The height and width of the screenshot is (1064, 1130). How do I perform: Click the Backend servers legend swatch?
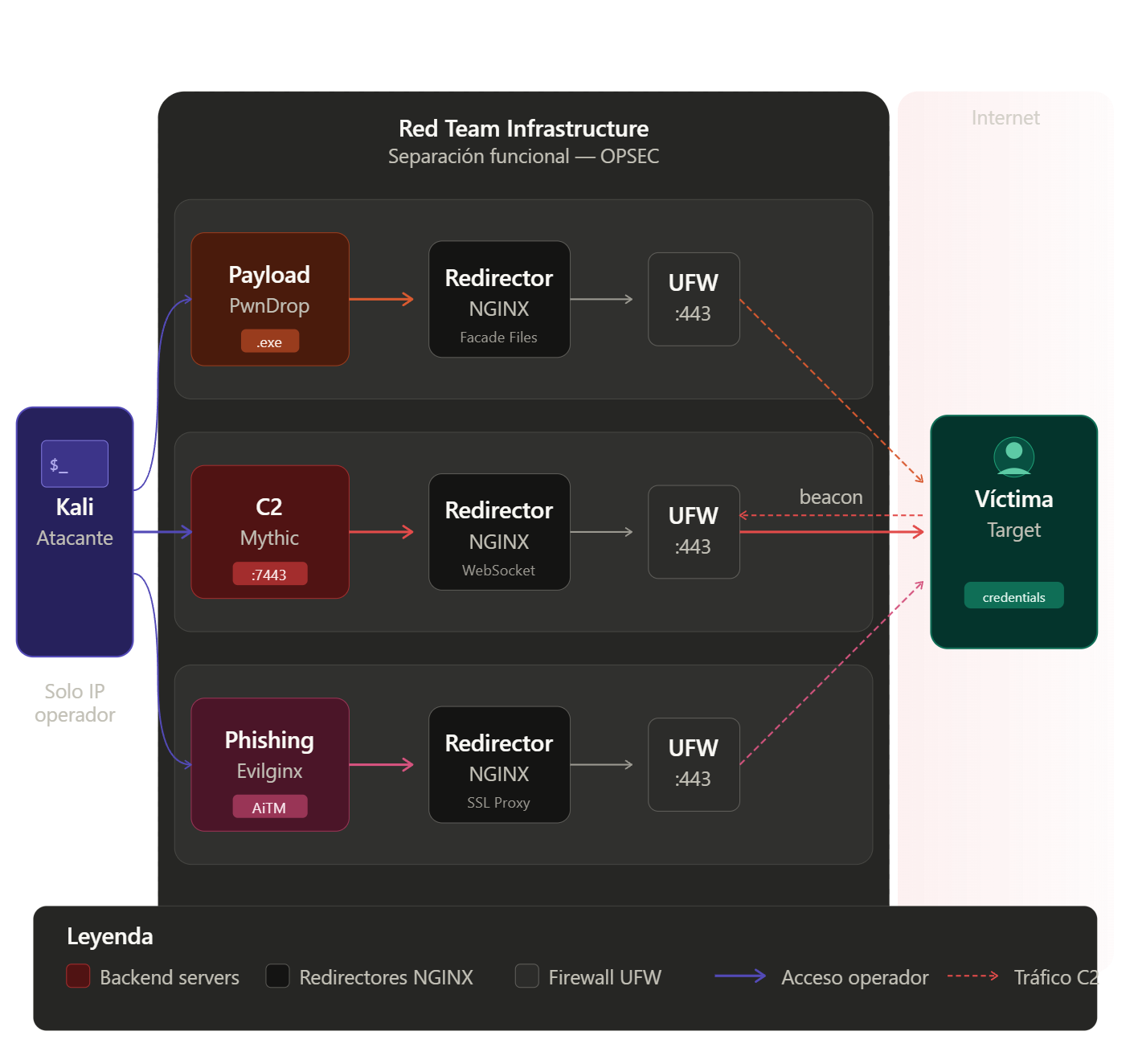[78, 976]
